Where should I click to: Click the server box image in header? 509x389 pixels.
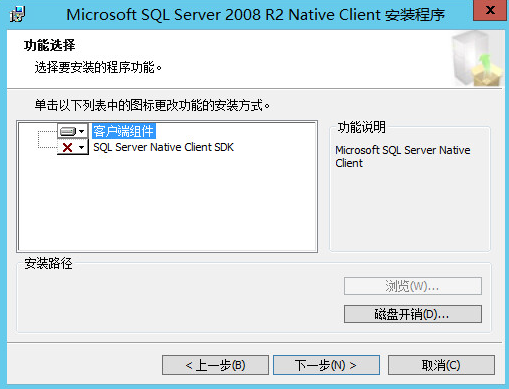[x=477, y=59]
